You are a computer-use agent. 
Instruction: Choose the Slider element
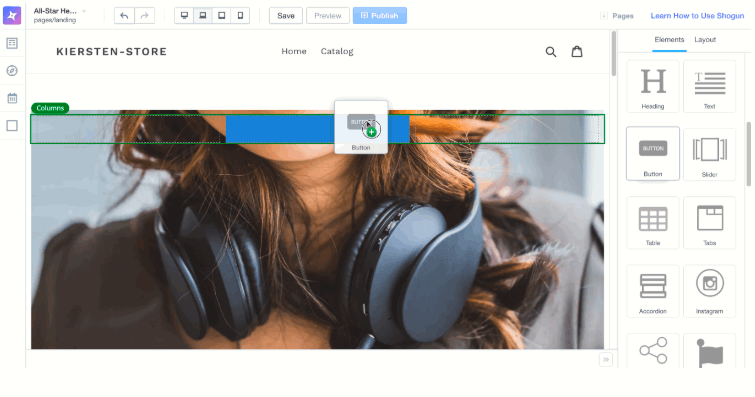pos(709,154)
